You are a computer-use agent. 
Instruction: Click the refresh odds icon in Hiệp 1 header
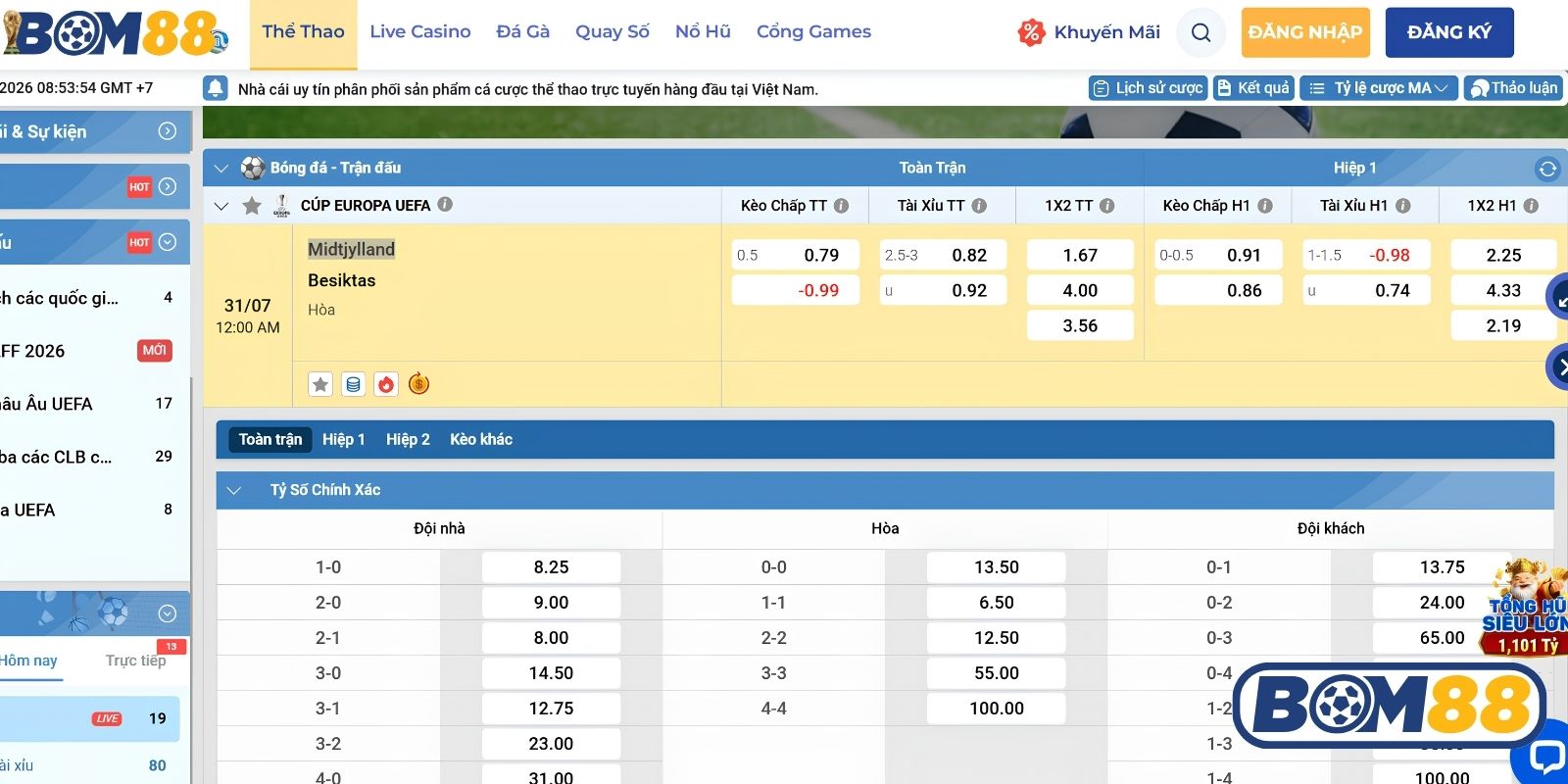click(x=1547, y=169)
